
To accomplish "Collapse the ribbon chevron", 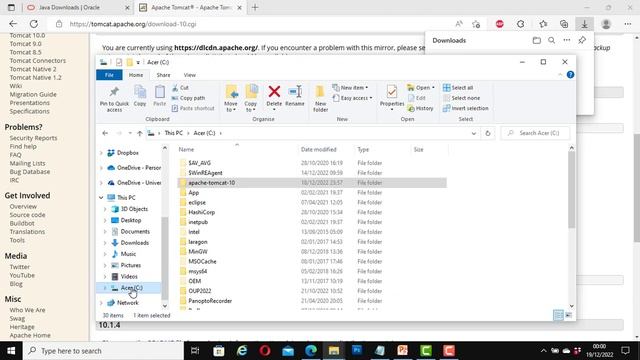I will click(560, 75).
